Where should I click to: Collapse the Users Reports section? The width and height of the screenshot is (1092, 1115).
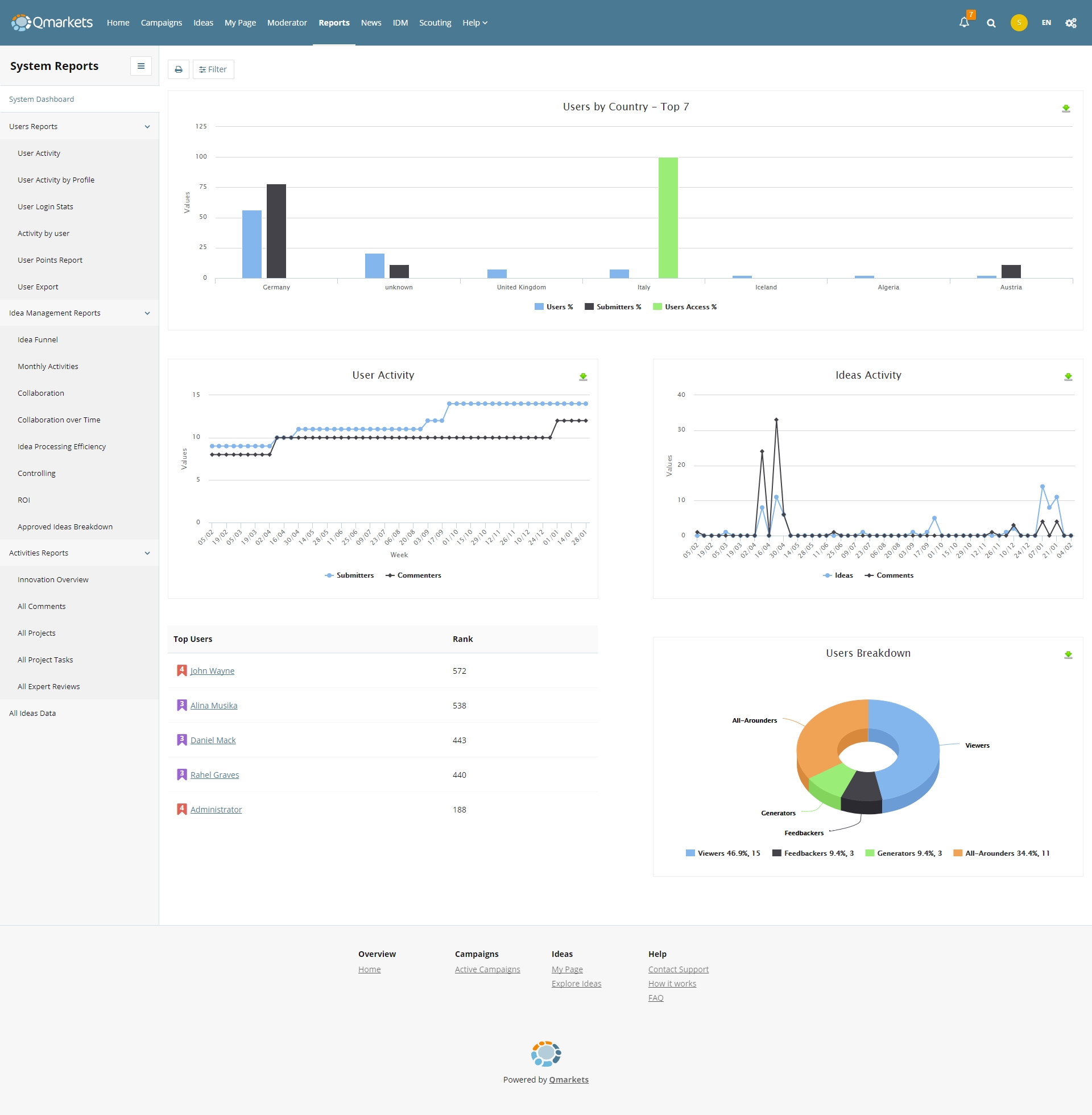click(x=147, y=127)
